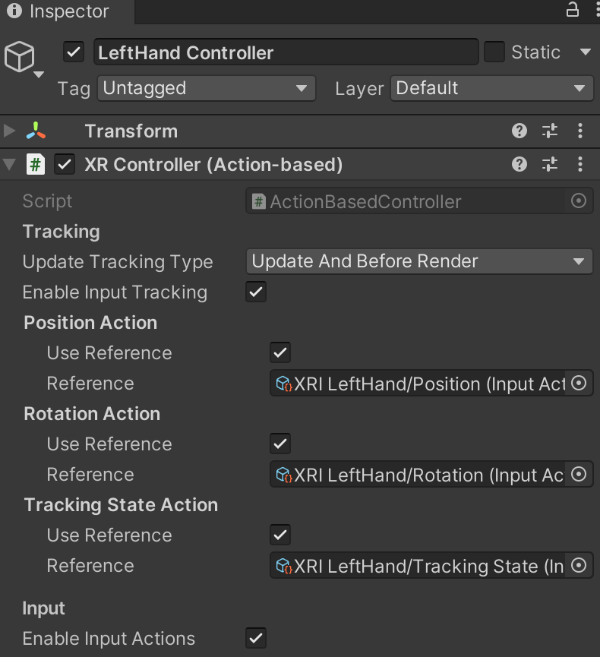Disable the XR Controller component checkbox
Viewport: 600px width, 657px height.
[65, 164]
